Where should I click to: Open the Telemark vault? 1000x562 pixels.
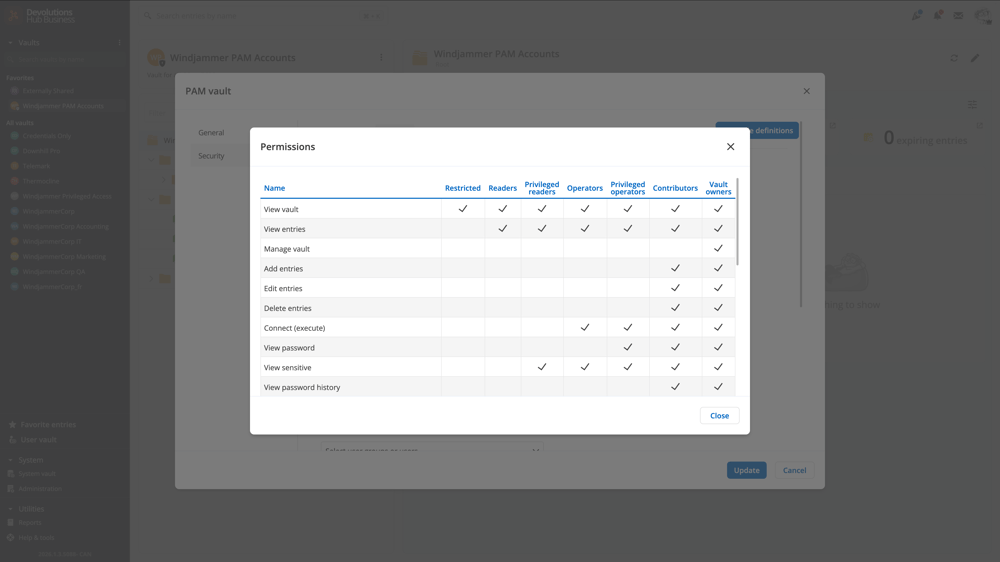[36, 166]
